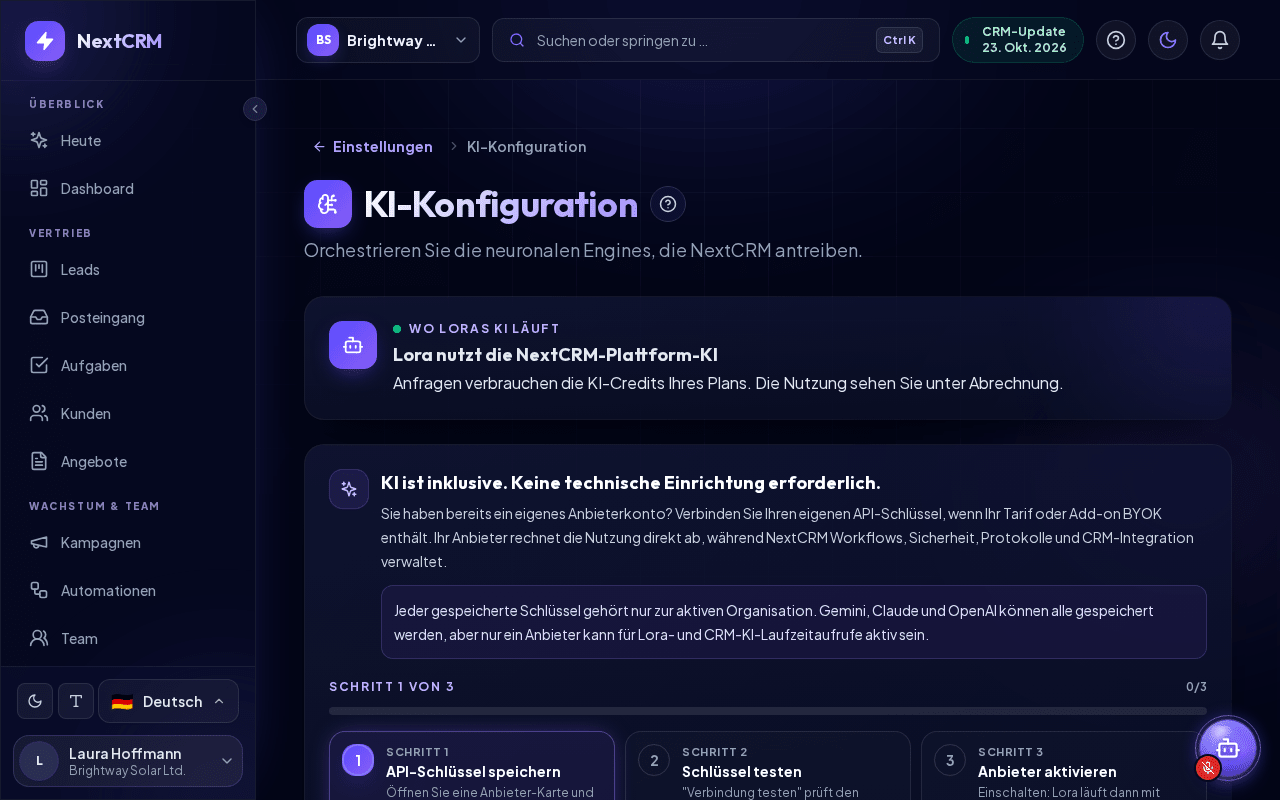Go to Leads
Screen dimensions: 1280x800
(128, 269)
